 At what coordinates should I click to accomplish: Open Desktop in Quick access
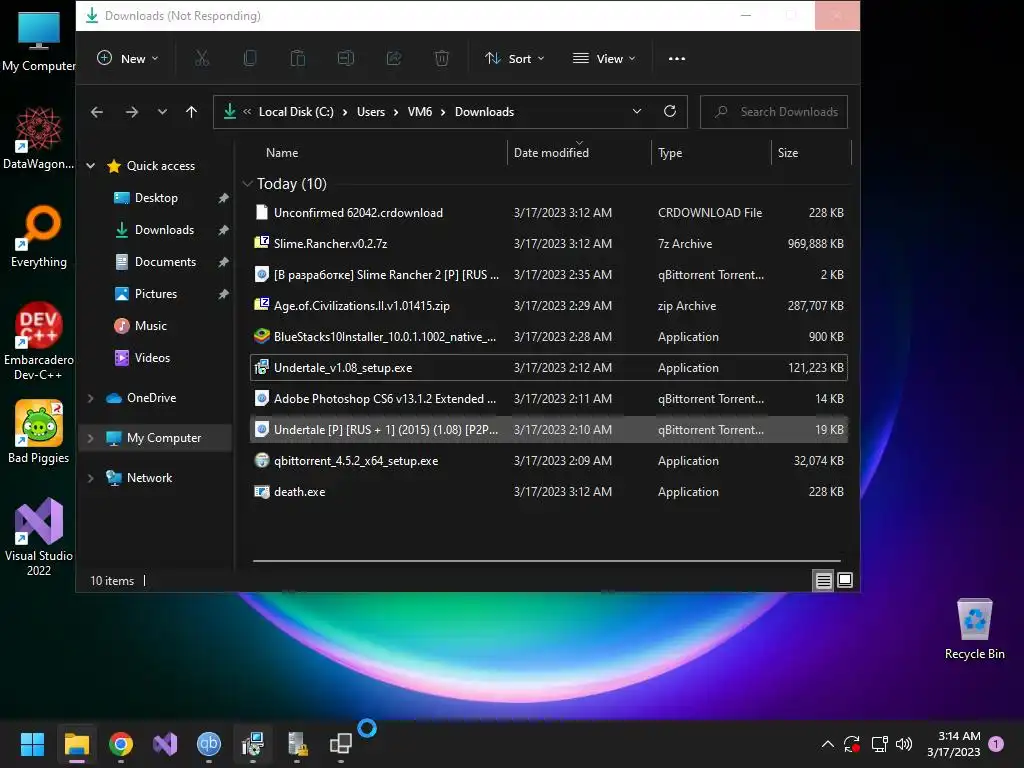coord(156,198)
